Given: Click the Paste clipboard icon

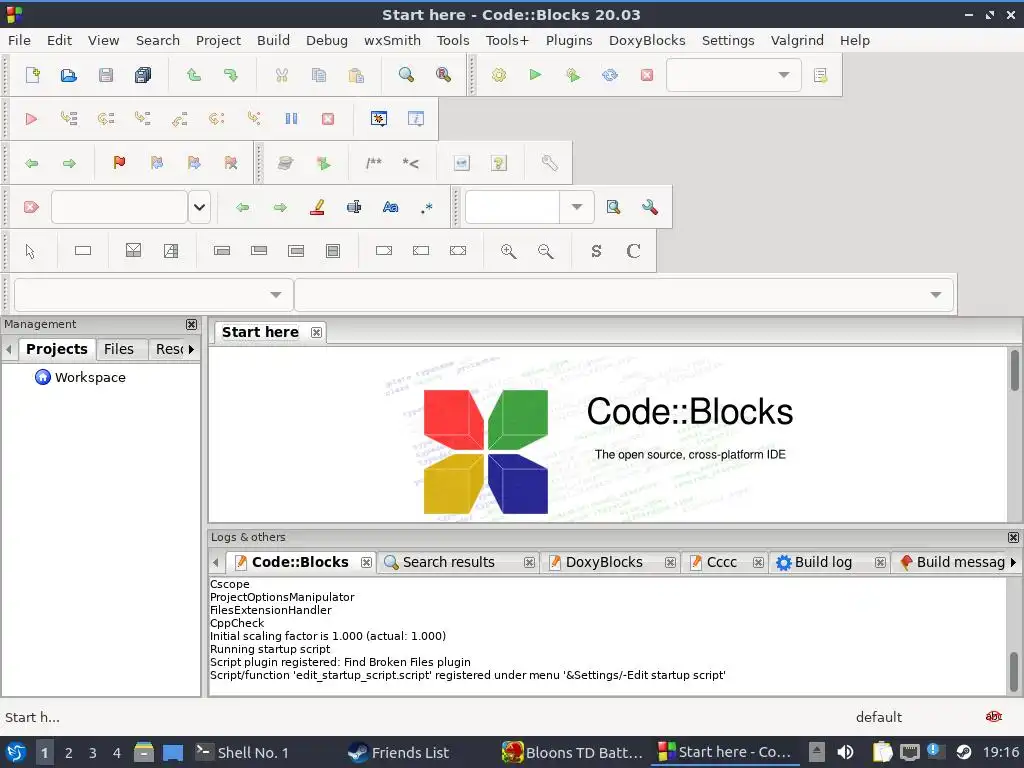Looking at the screenshot, I should (356, 75).
